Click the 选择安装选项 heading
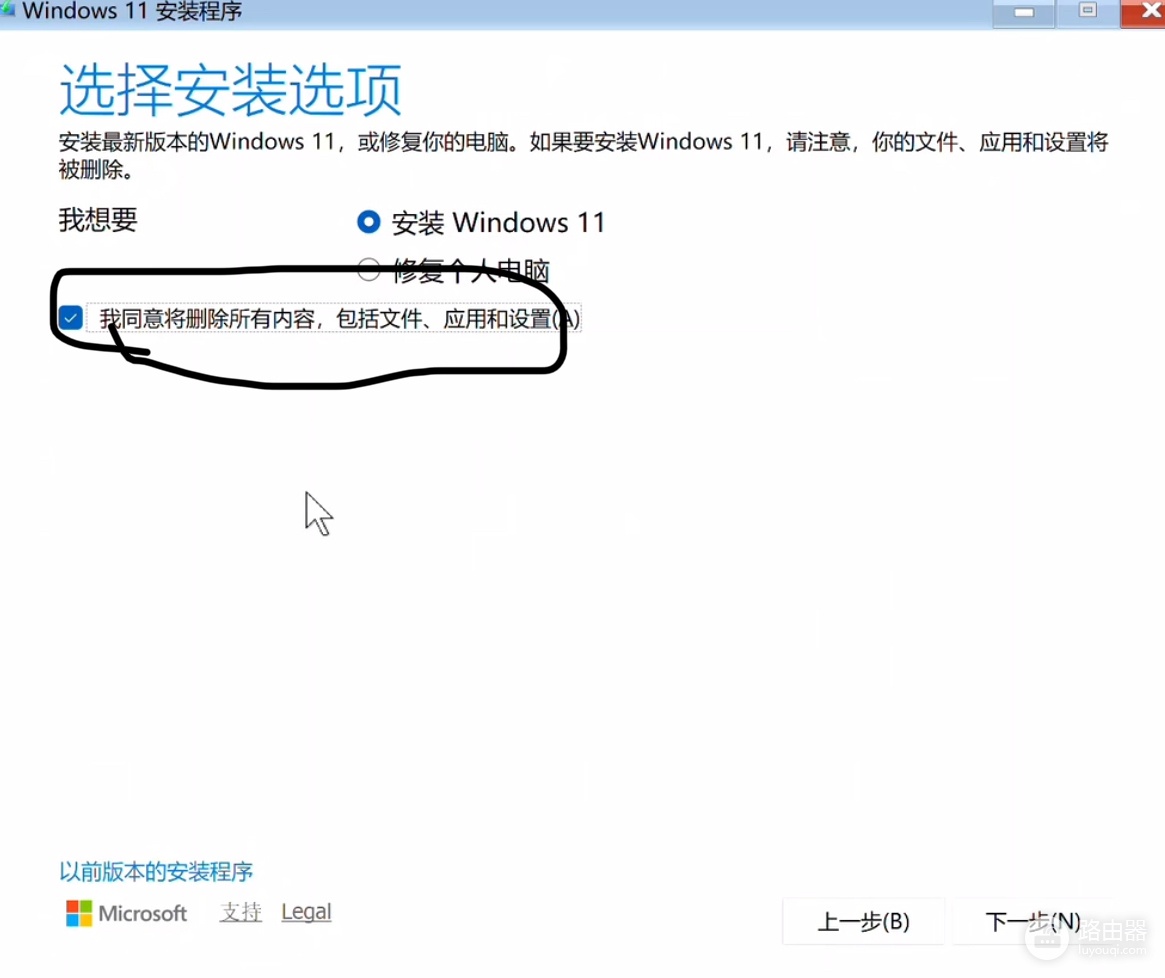This screenshot has width=1165, height=978. pos(231,90)
